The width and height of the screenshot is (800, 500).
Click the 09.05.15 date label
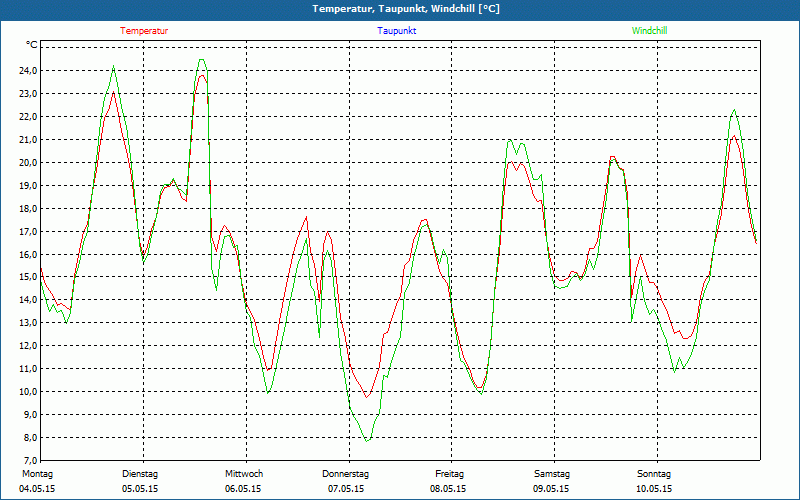tap(551, 489)
